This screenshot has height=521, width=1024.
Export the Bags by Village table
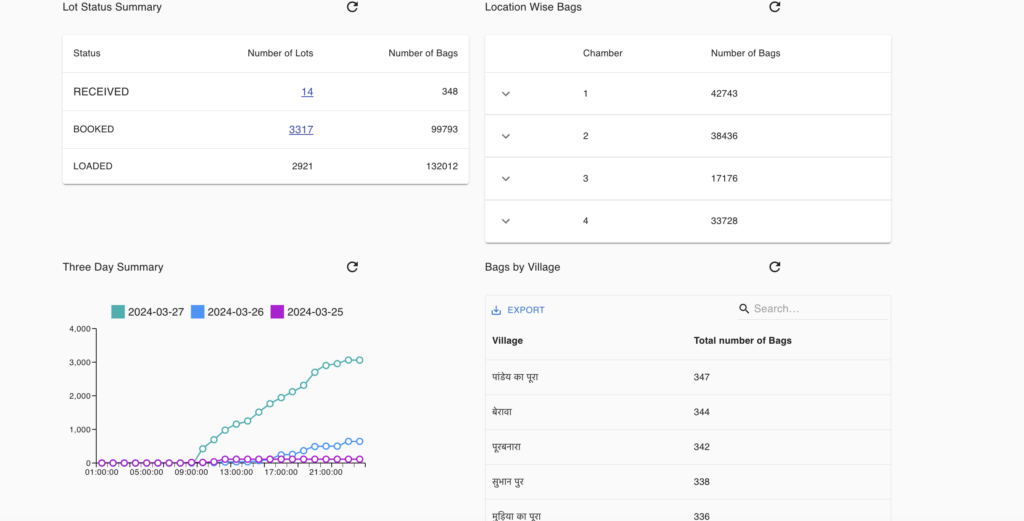(x=518, y=310)
